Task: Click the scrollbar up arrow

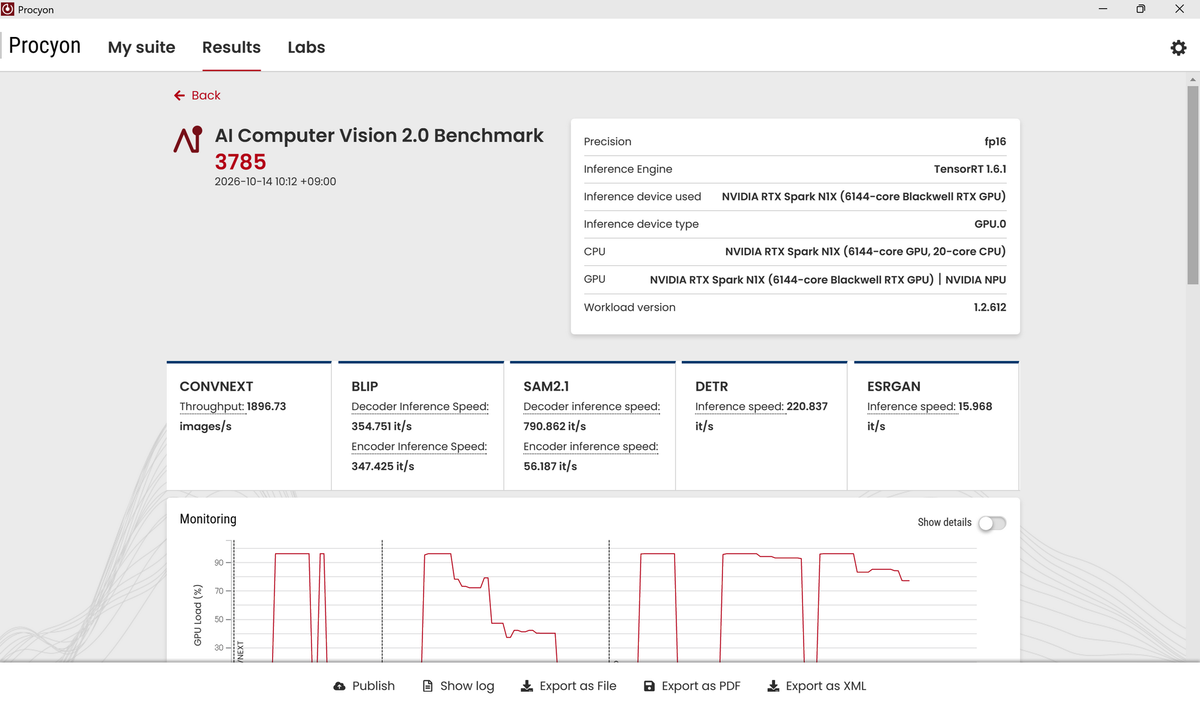Action: pyautogui.click(x=1192, y=78)
